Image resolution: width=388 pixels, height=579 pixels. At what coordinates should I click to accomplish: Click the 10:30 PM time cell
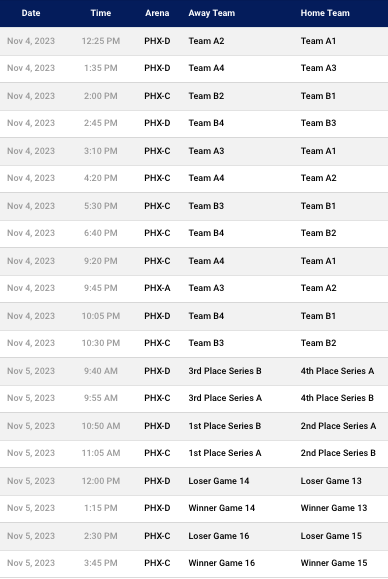101,343
